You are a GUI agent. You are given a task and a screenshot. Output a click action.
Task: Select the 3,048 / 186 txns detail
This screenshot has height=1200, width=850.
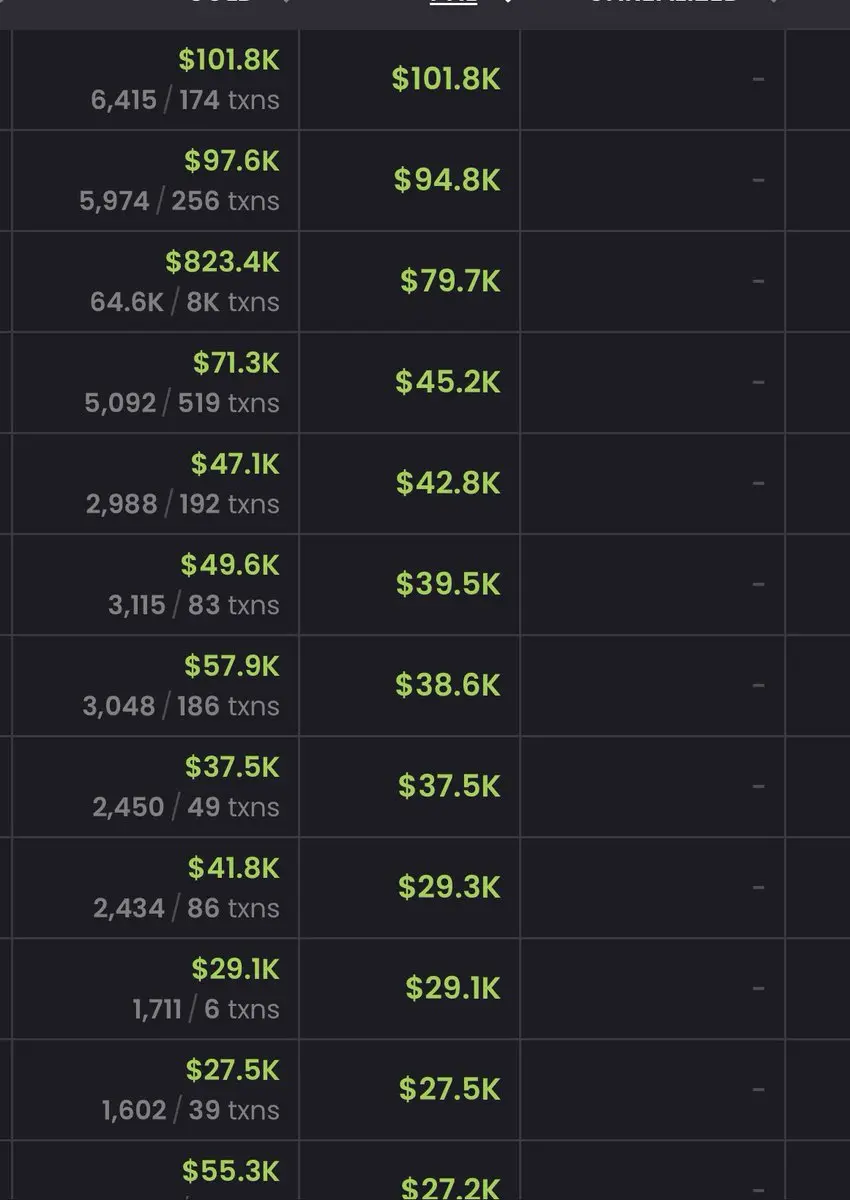[181, 705]
